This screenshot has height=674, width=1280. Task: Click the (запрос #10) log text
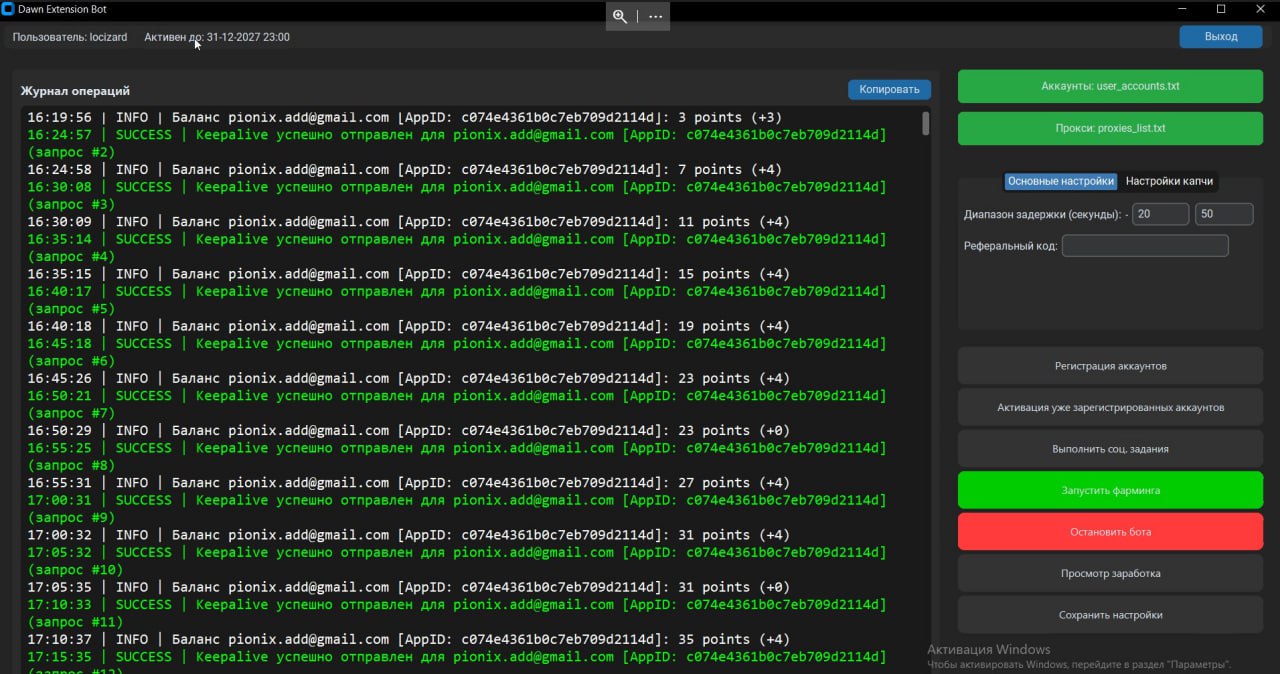[x=75, y=570]
